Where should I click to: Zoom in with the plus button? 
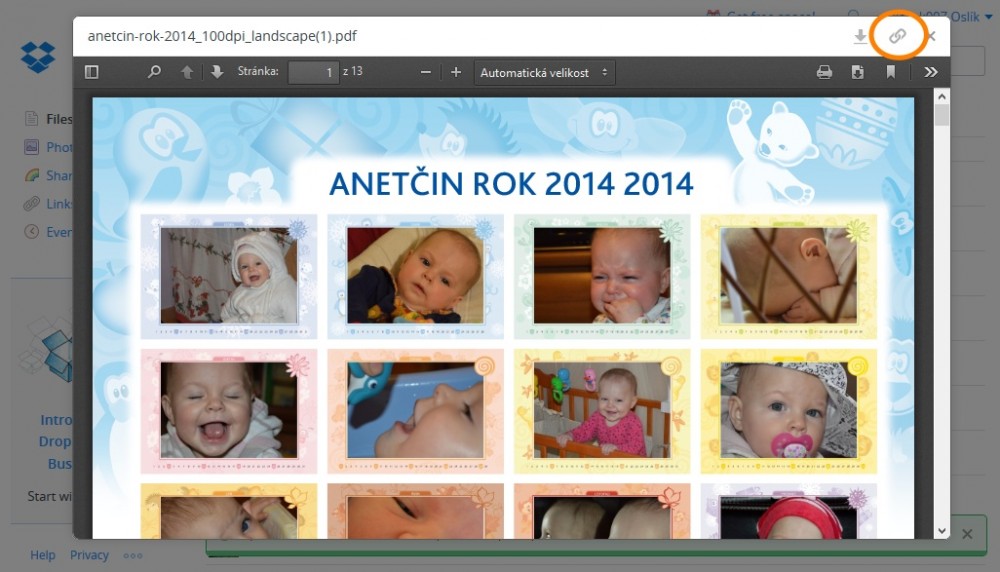tap(456, 72)
